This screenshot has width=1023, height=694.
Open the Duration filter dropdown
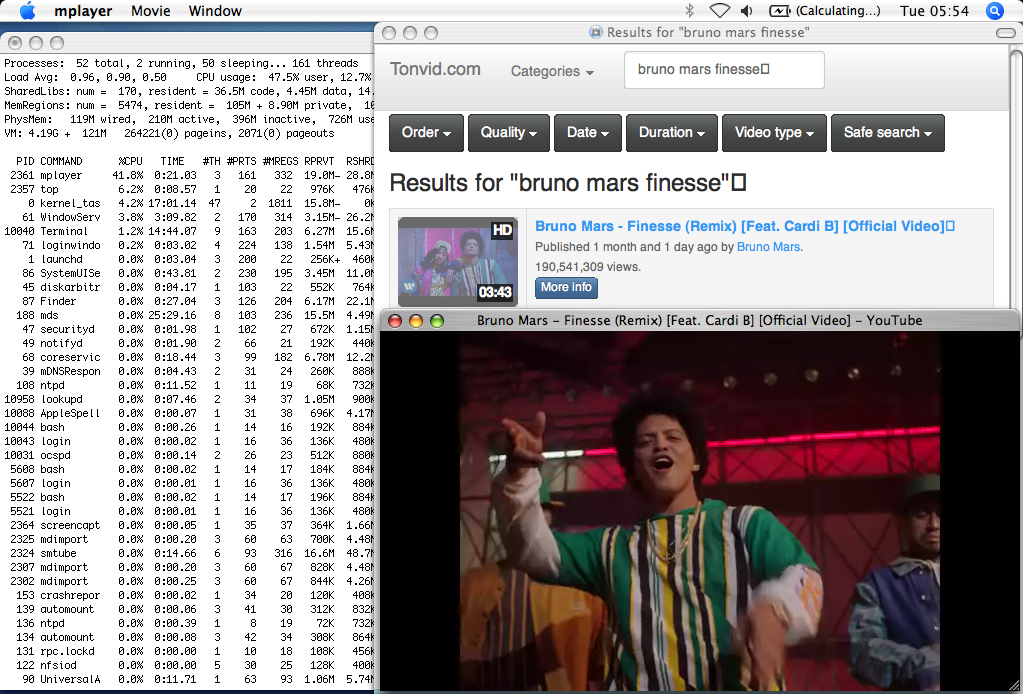click(672, 132)
